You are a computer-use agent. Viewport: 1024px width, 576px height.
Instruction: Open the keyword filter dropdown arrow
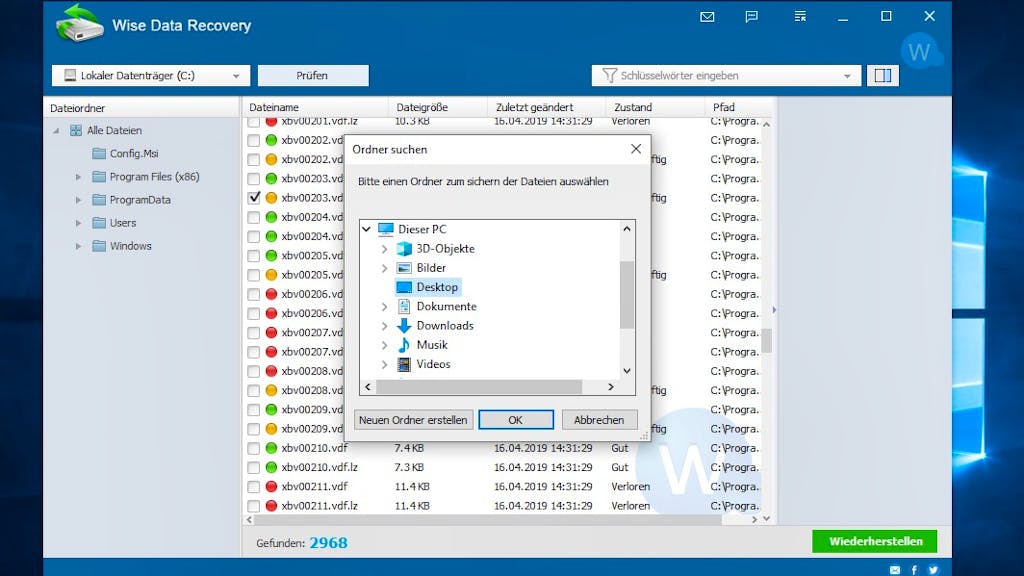pyautogui.click(x=847, y=76)
